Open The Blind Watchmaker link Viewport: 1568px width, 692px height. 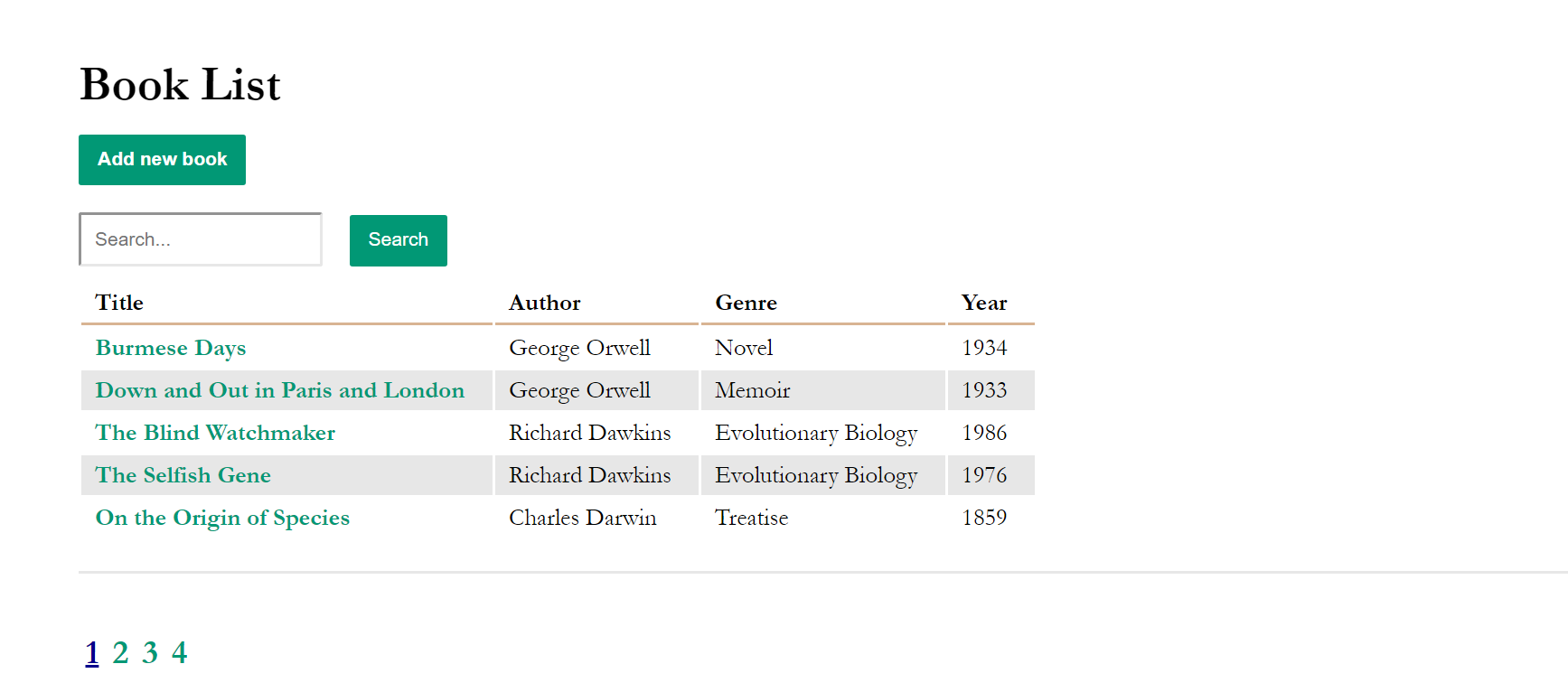coord(215,433)
